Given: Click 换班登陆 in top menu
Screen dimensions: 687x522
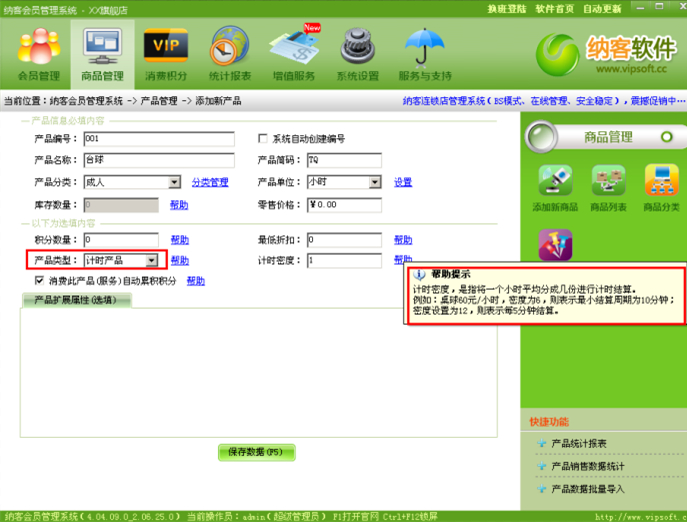Looking at the screenshot, I should pos(508,8).
